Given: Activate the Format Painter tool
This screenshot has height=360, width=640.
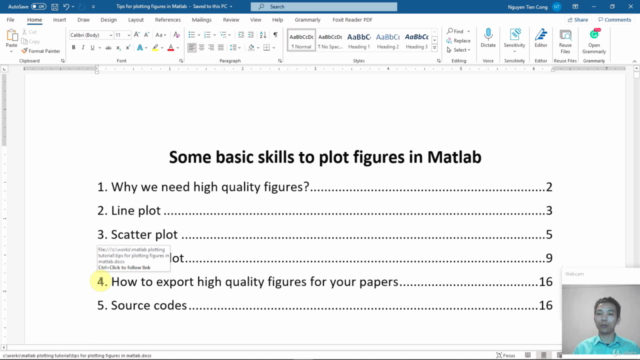Looking at the screenshot, I should click(x=41, y=51).
